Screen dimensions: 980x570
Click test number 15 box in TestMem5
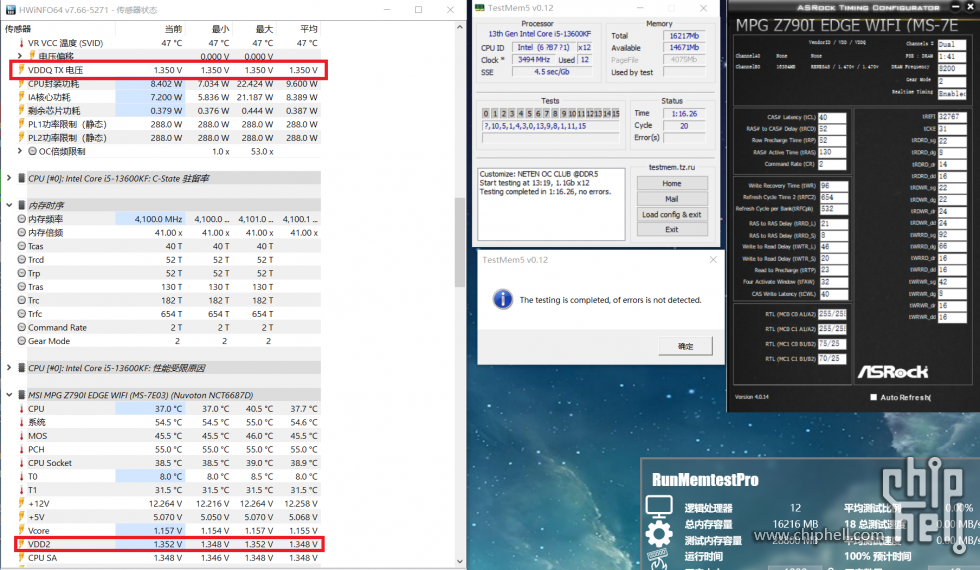pos(616,114)
